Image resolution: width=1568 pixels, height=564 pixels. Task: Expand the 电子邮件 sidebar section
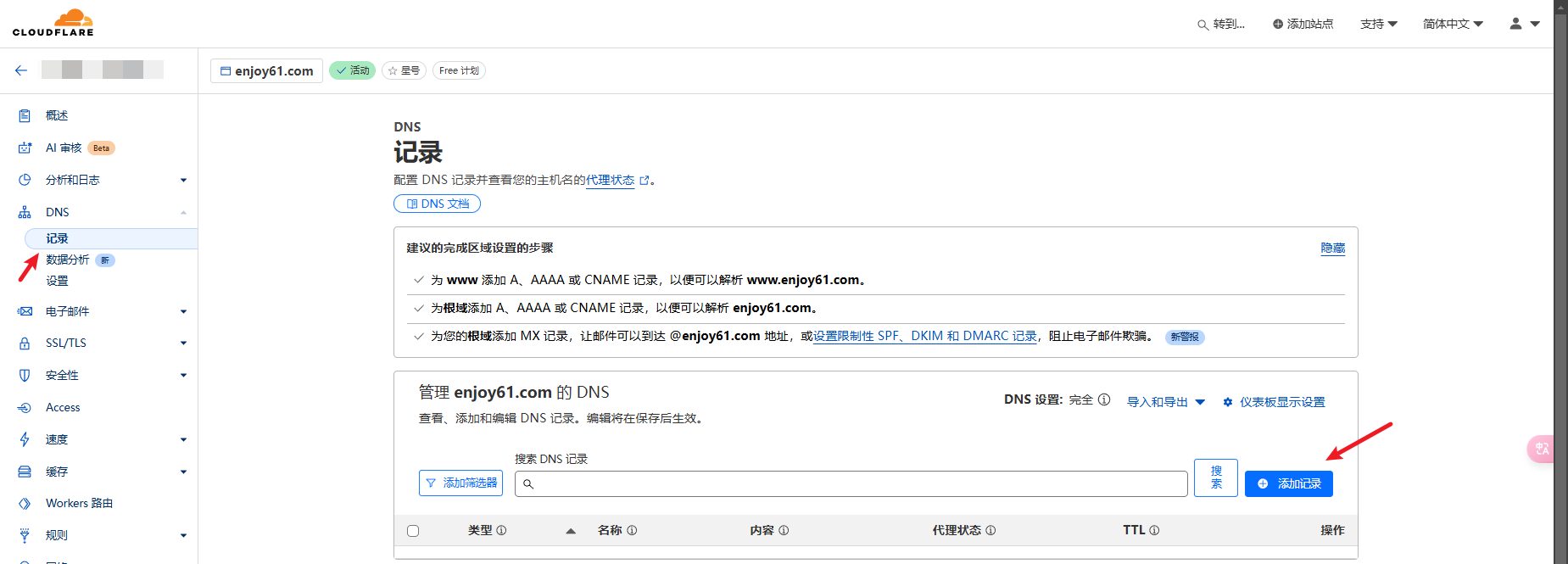(x=183, y=311)
